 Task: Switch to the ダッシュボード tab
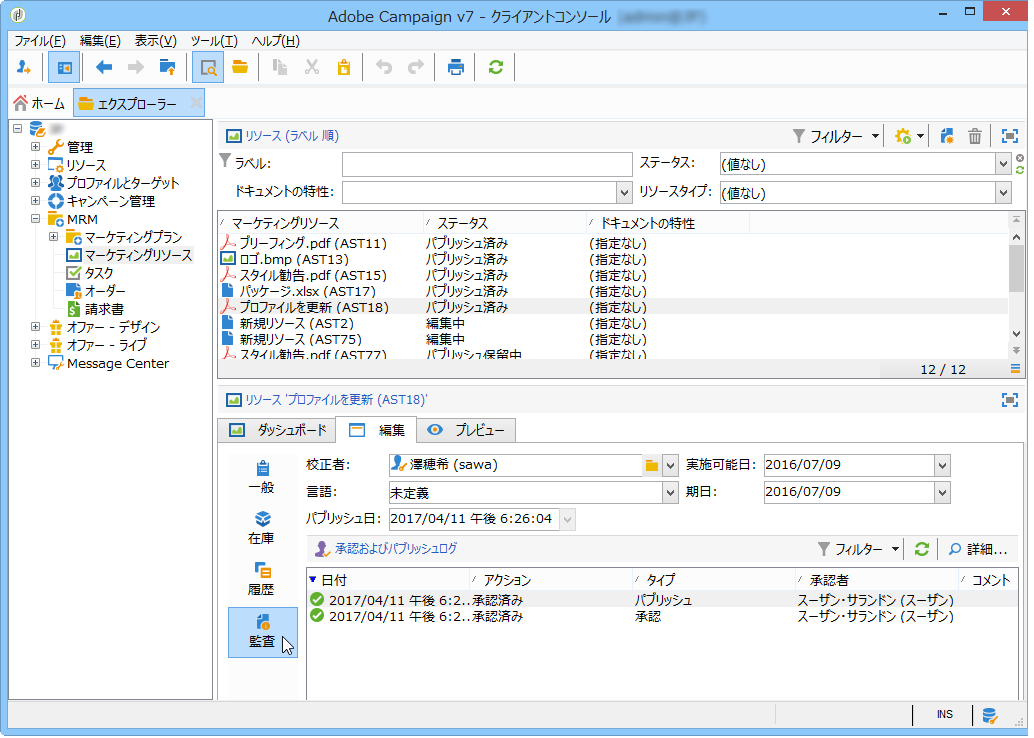point(277,431)
